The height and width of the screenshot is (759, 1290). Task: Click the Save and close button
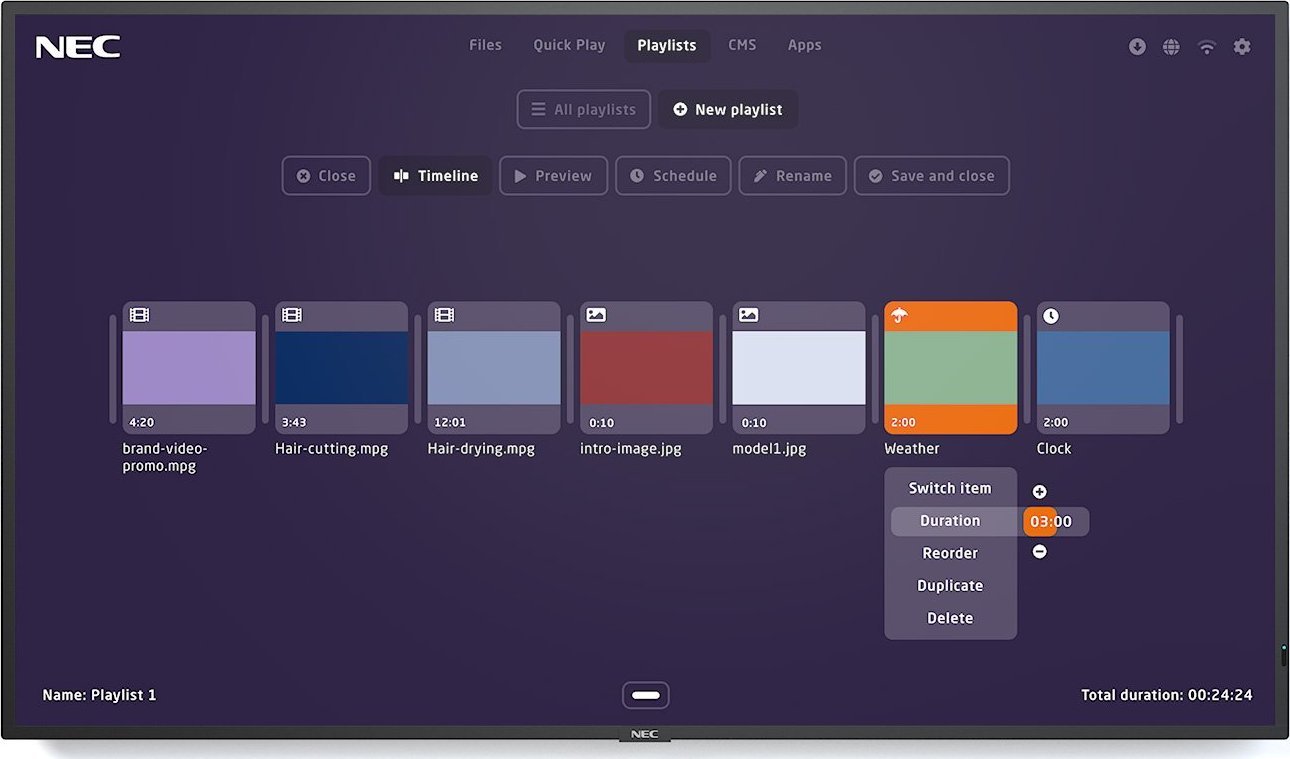(x=931, y=176)
